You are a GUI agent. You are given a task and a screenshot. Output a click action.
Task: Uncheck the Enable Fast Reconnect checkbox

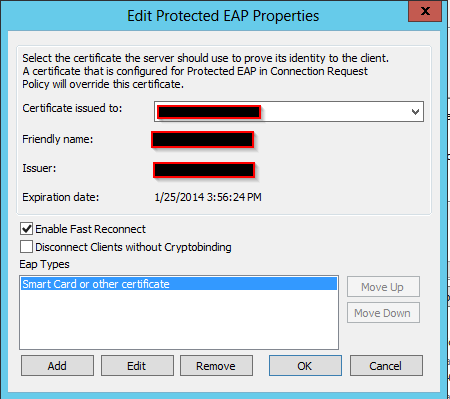point(26,229)
